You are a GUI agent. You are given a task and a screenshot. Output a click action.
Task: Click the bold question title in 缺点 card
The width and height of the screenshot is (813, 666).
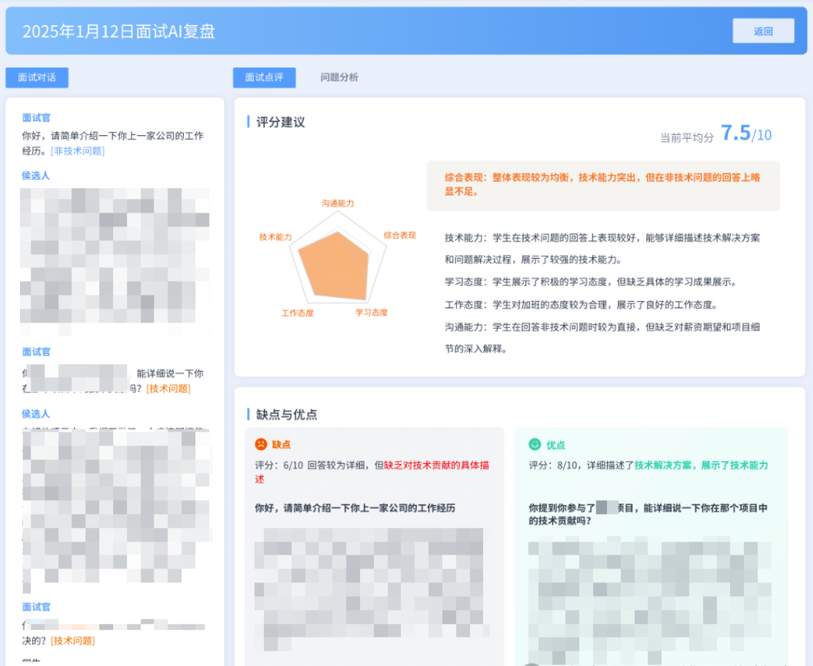355,508
